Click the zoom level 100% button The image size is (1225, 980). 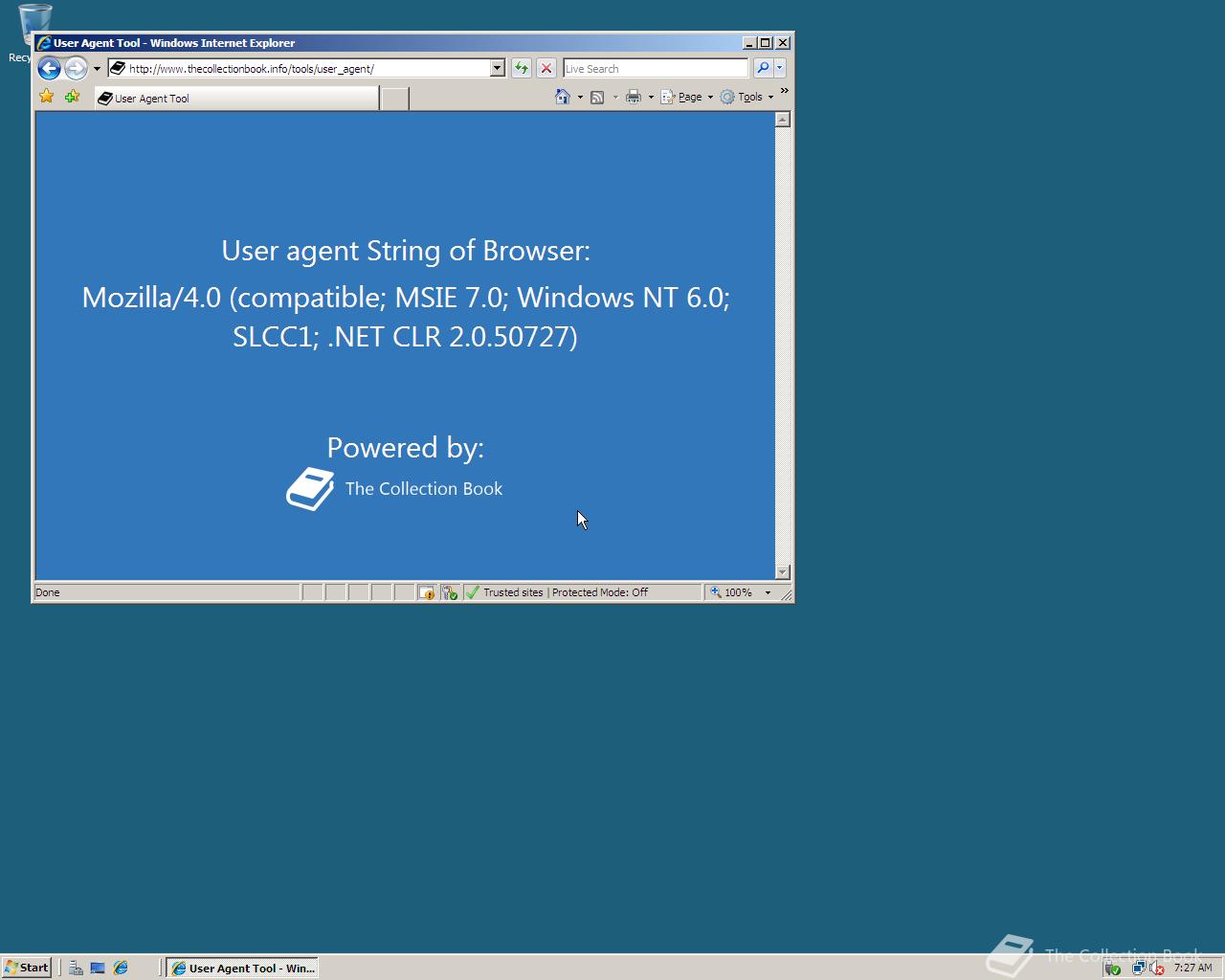coord(731,592)
